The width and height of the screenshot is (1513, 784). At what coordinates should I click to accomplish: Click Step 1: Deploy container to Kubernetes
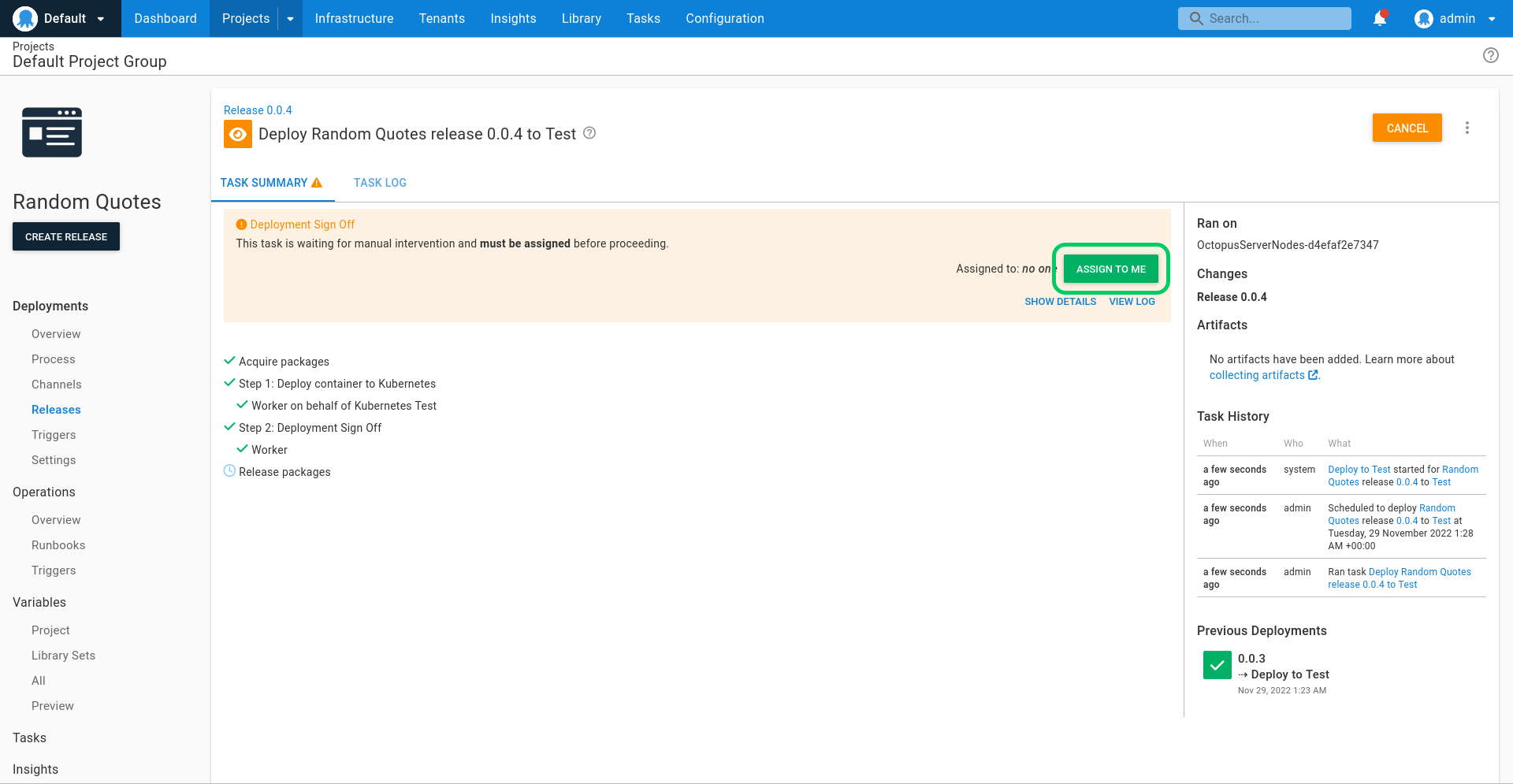(337, 384)
